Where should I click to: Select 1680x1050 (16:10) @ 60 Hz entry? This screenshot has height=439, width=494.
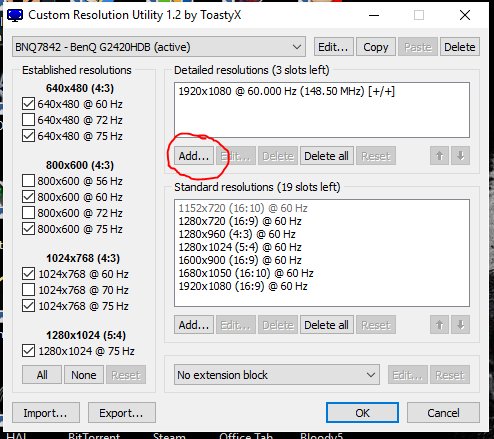click(246, 273)
